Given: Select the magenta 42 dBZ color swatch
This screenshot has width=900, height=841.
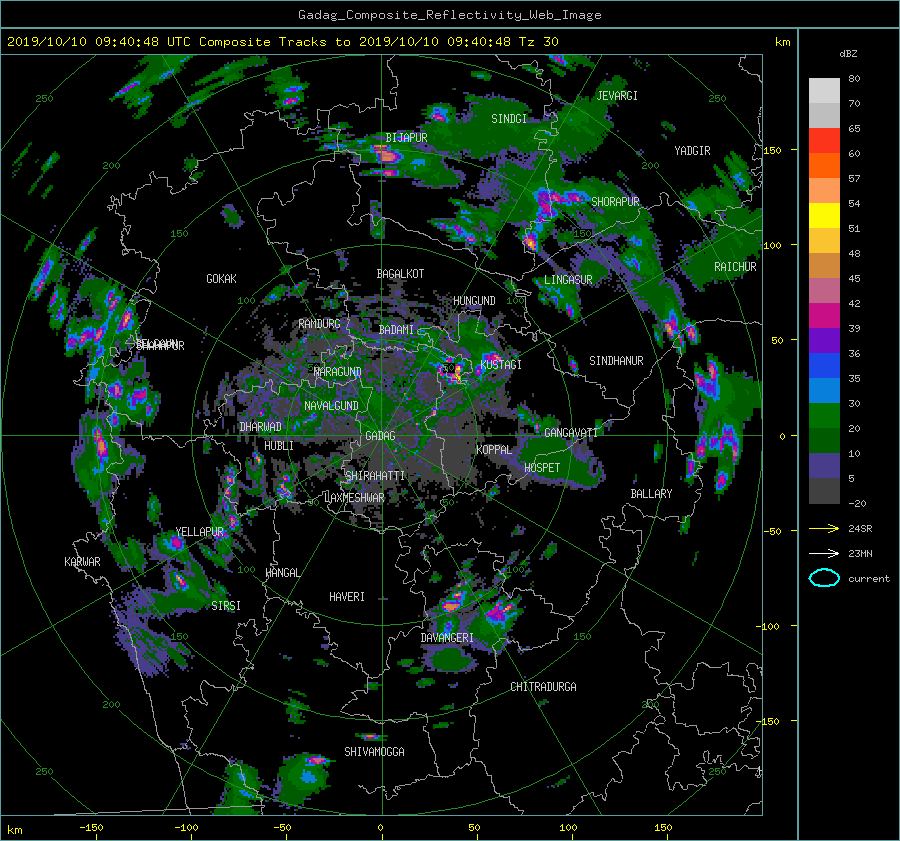Looking at the screenshot, I should click(824, 315).
